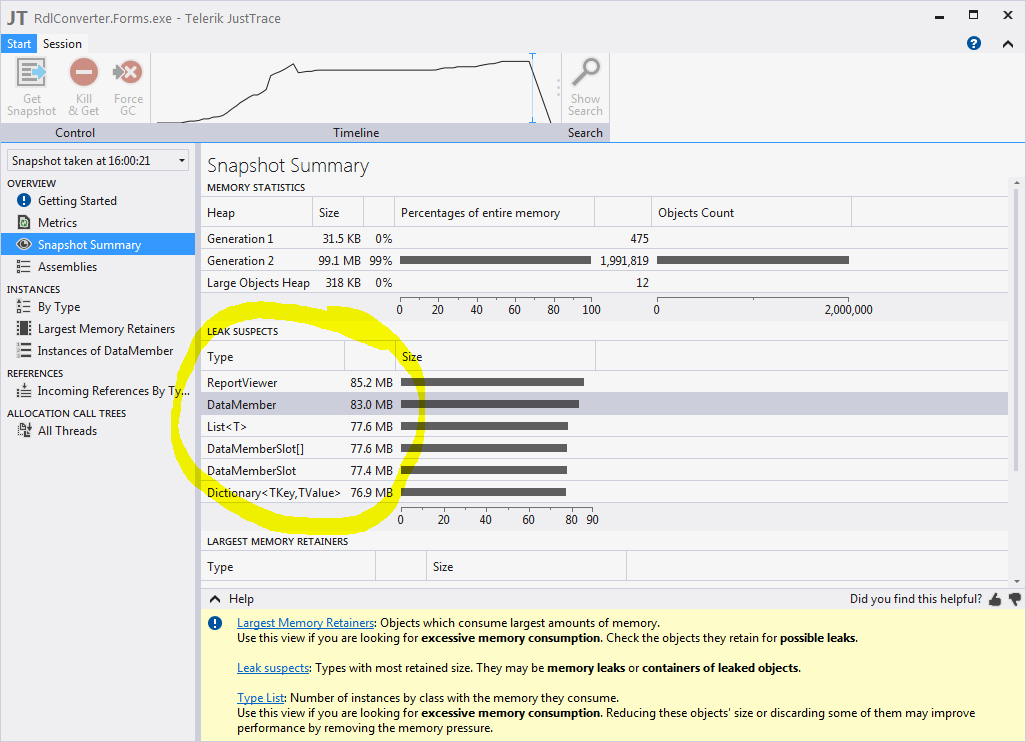Click the Get Snapshot icon
Viewport: 1026px width, 742px height.
pos(31,72)
